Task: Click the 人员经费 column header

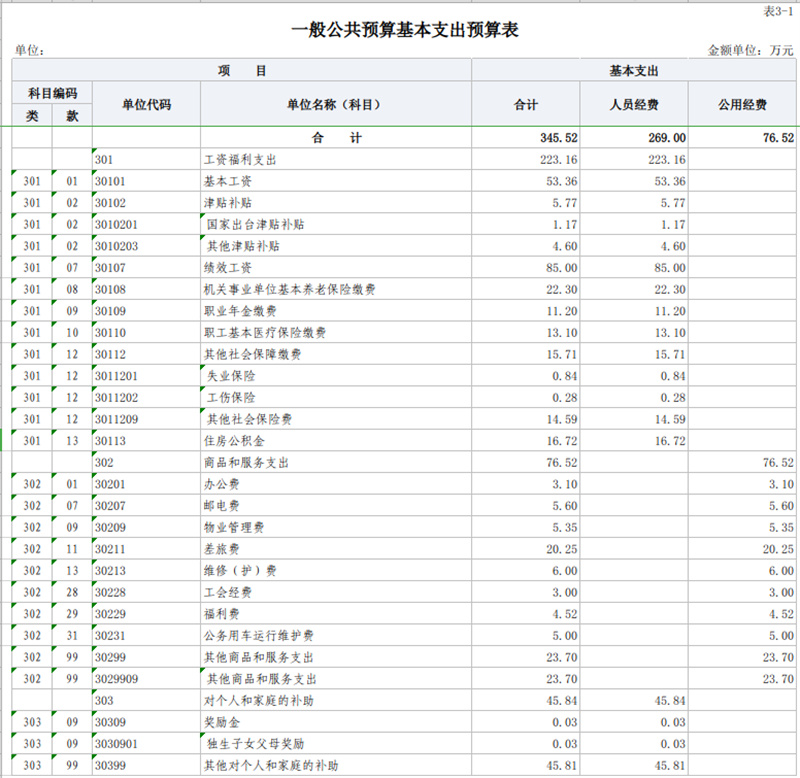Action: click(x=633, y=103)
